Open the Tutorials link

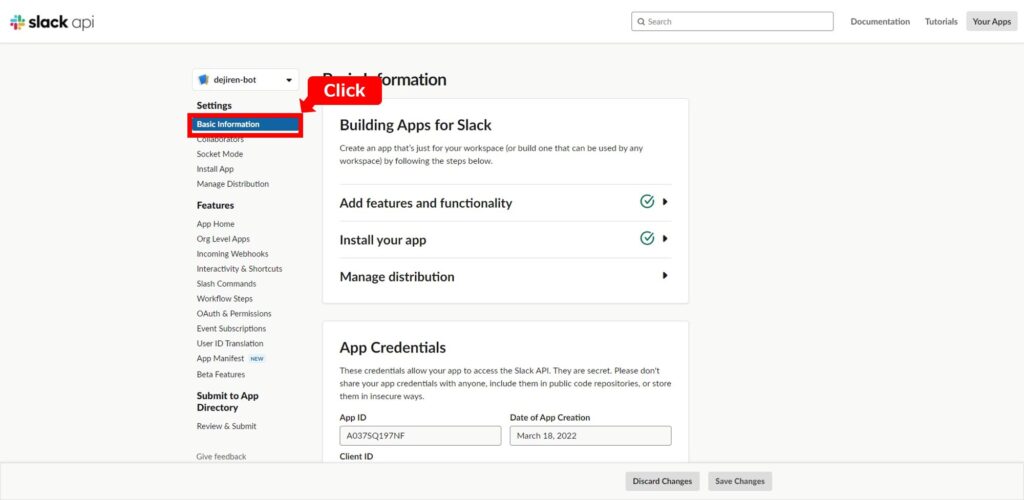[x=940, y=22]
